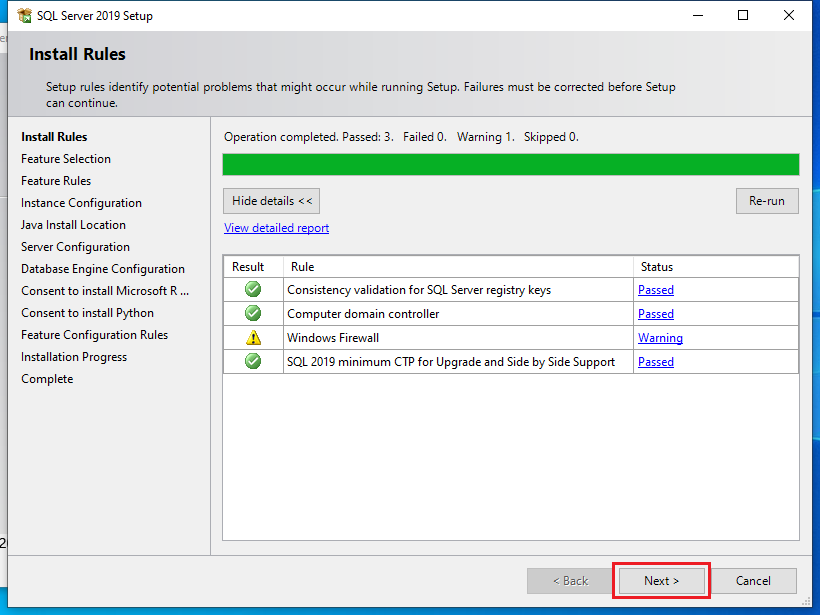This screenshot has width=820, height=615.
Task: Click the Passed icon for Computer domain controller
Action: 253,314
